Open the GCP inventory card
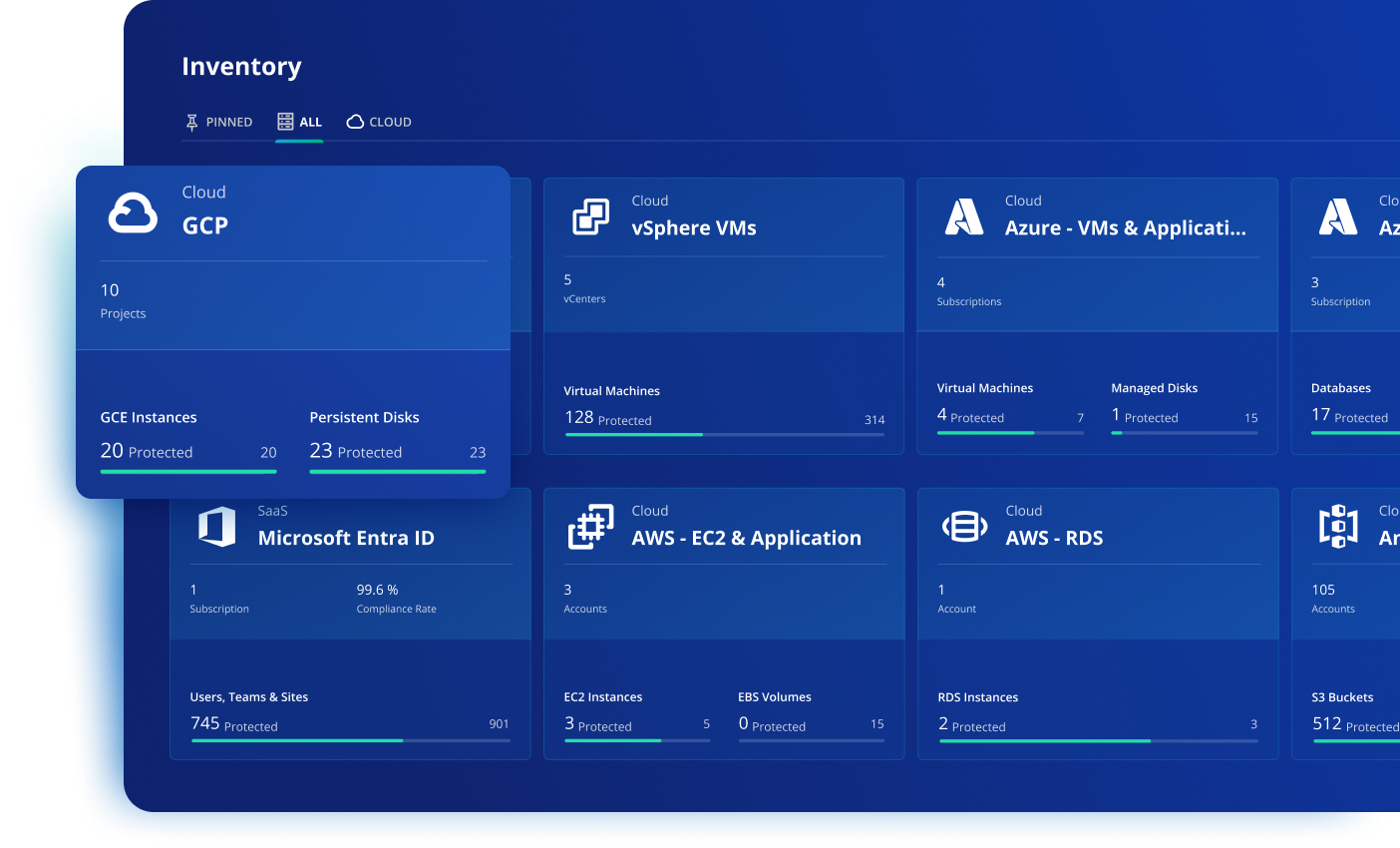Screen dimensions: 1400x848 [292, 329]
